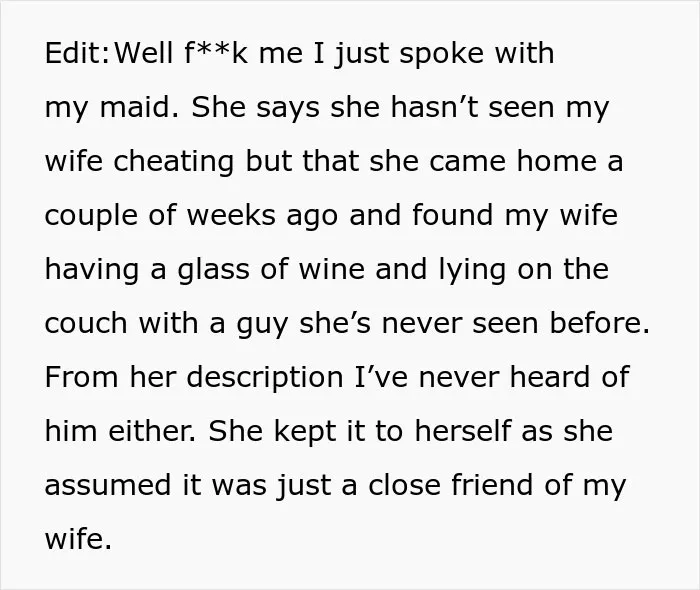700x590 pixels.
Task: Click the words 'found my wife'
Action: pyautogui.click(x=515, y=216)
